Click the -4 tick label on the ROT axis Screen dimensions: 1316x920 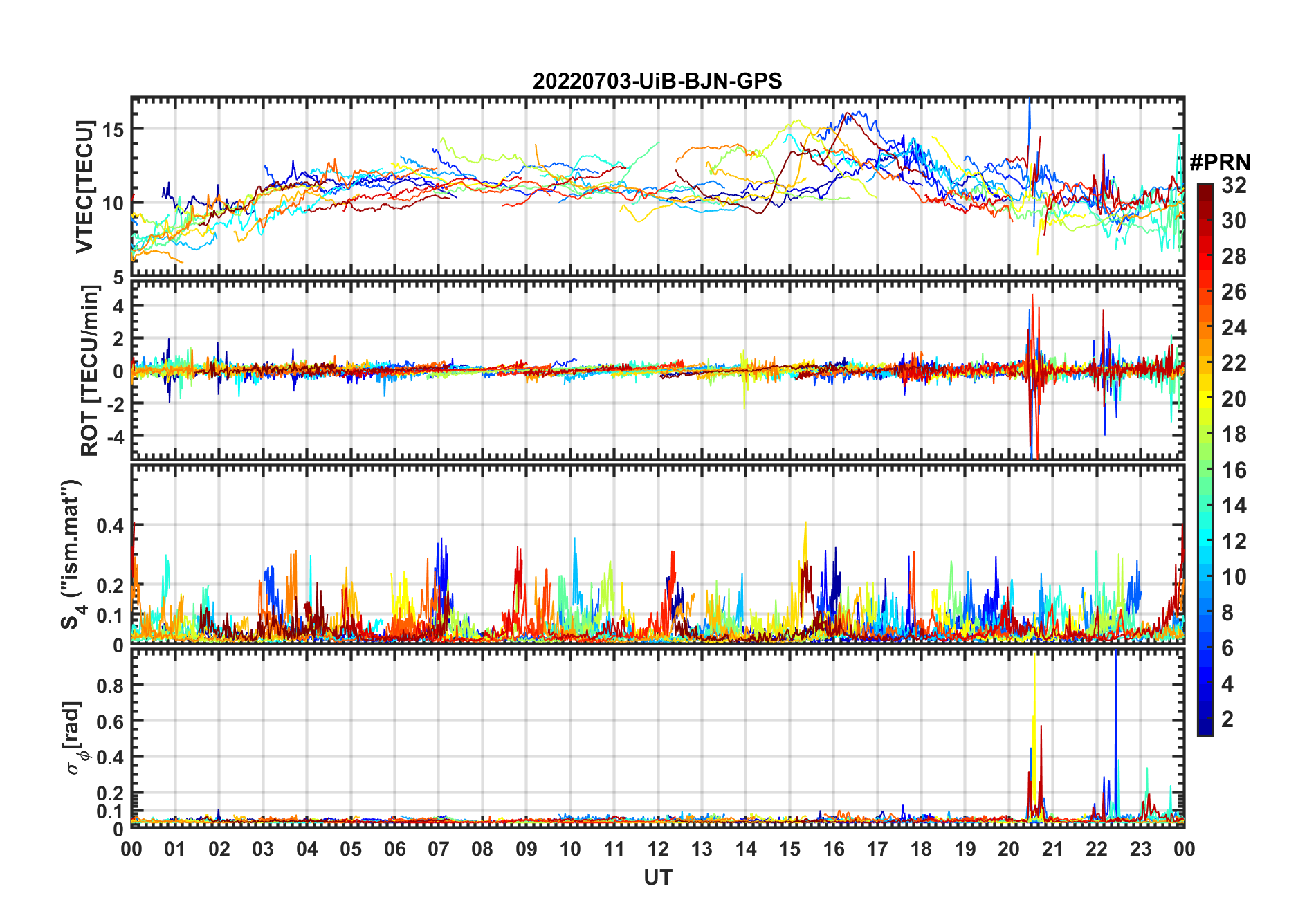click(114, 436)
